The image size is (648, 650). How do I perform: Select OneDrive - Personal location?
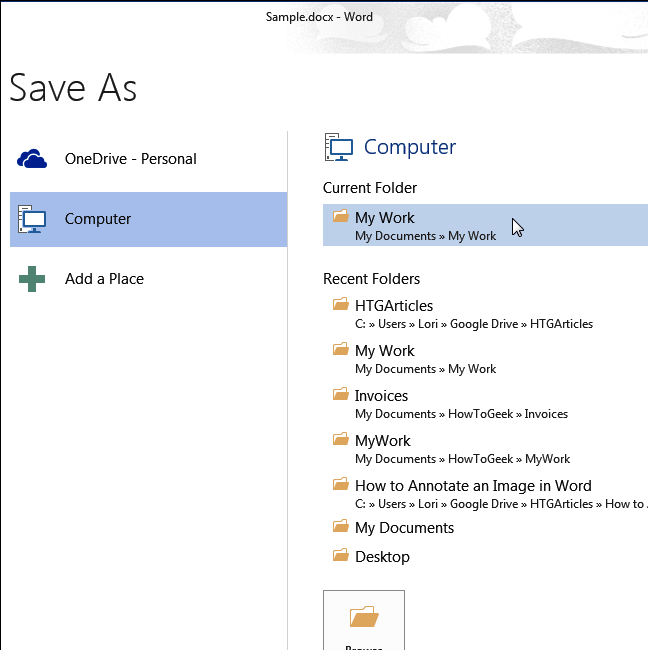[148, 159]
